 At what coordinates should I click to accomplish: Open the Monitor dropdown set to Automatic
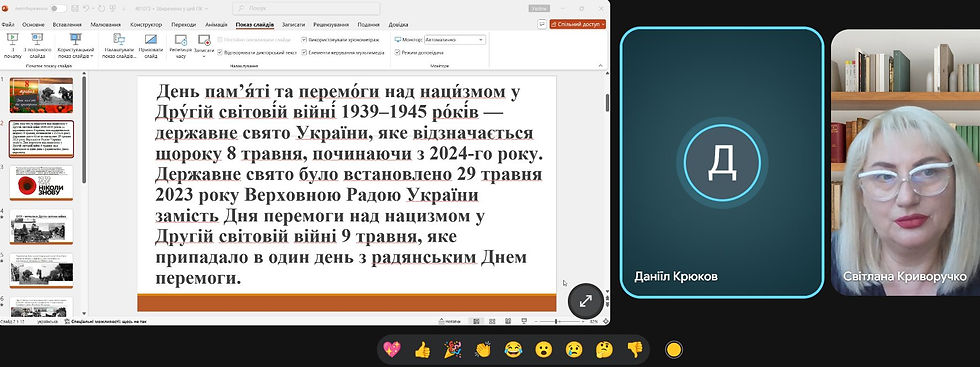pos(454,39)
